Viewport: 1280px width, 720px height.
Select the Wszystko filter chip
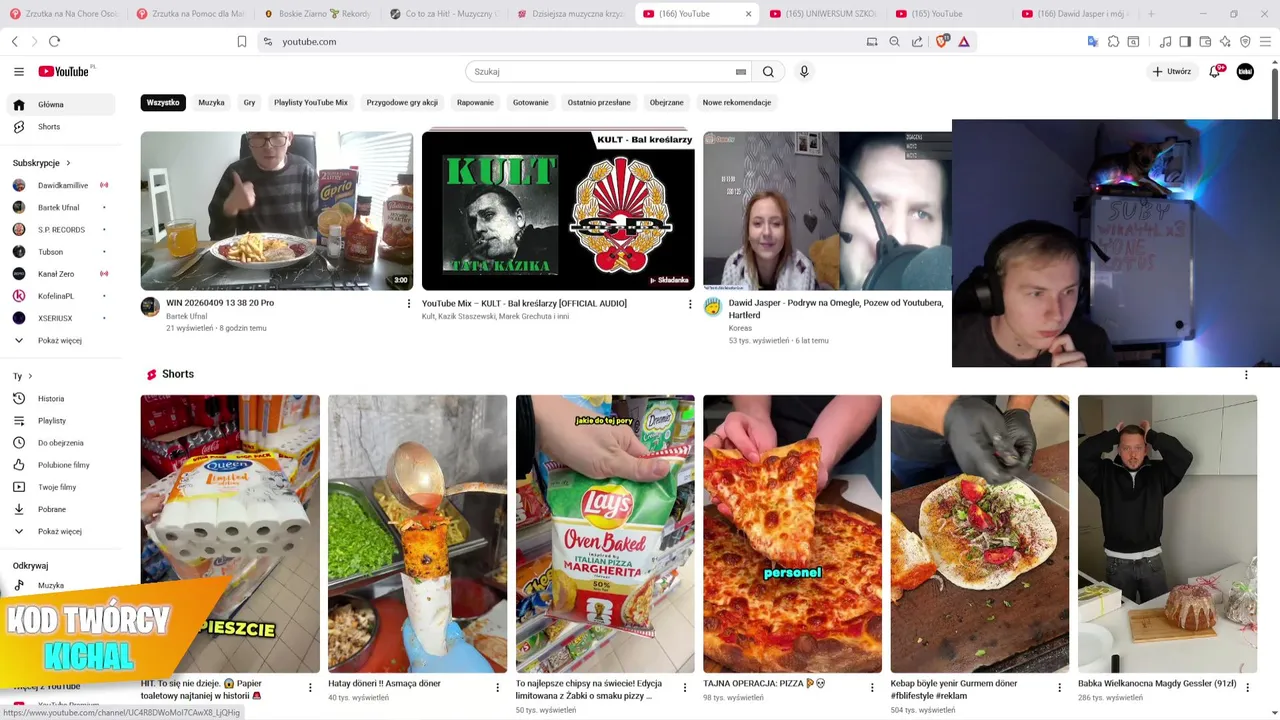163,102
